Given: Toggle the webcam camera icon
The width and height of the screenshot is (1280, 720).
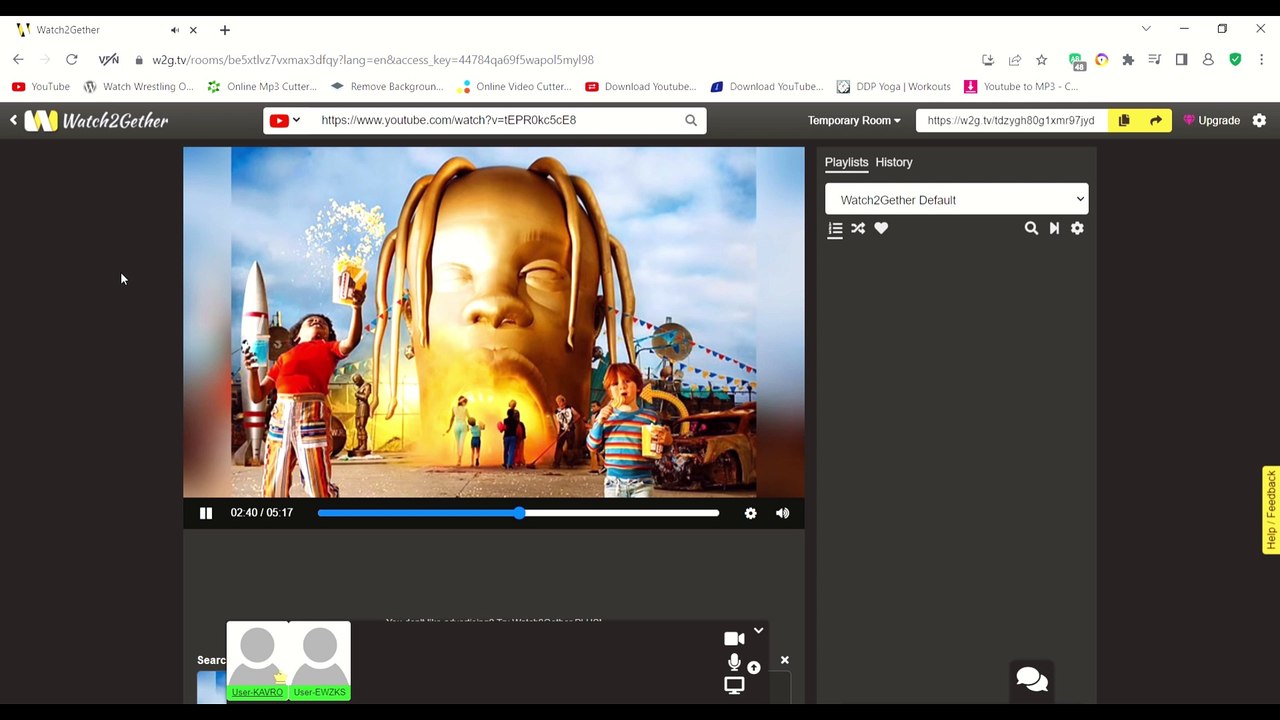Looking at the screenshot, I should (734, 639).
